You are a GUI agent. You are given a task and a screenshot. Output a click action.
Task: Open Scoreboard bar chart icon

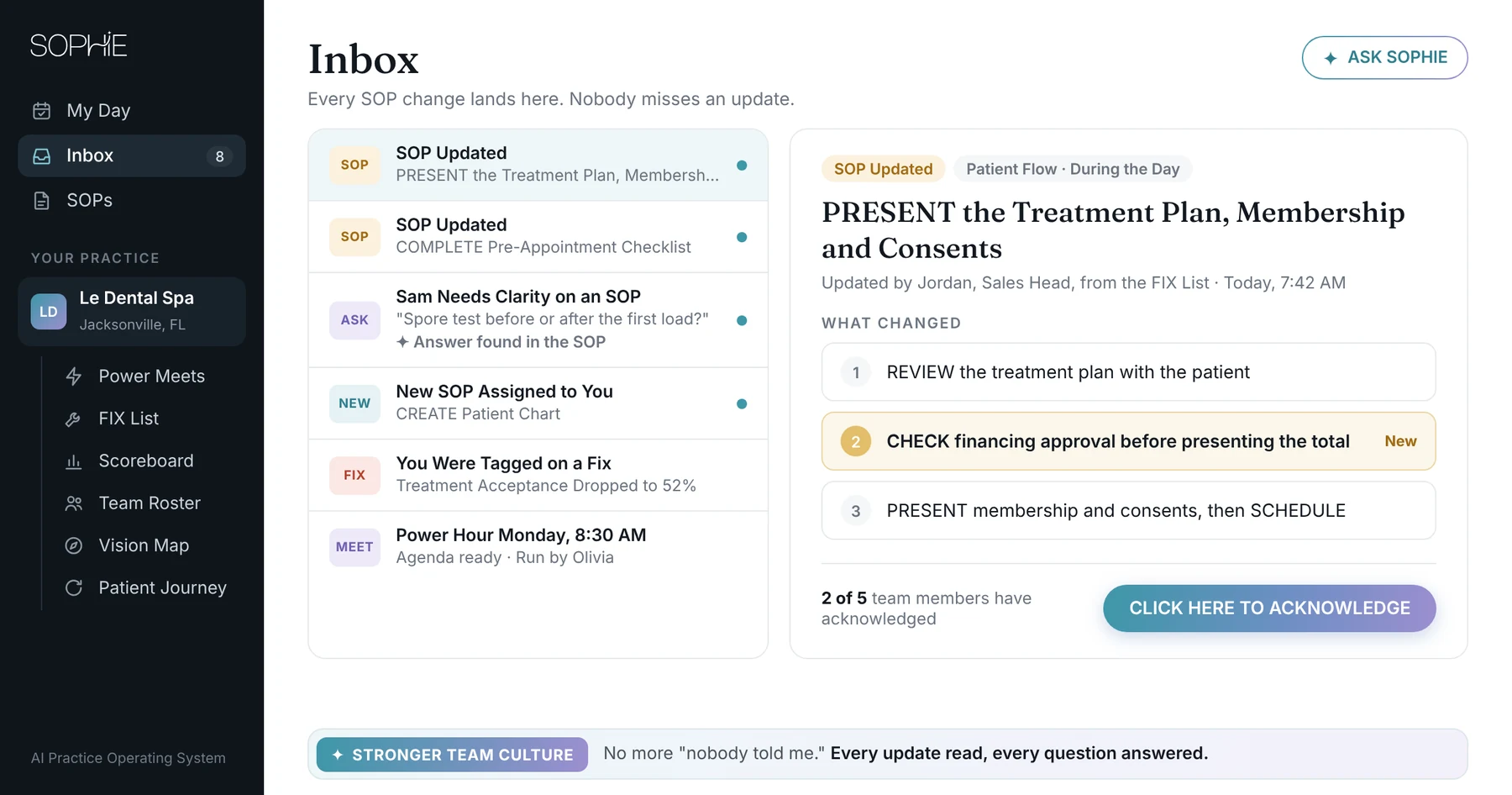coord(74,461)
